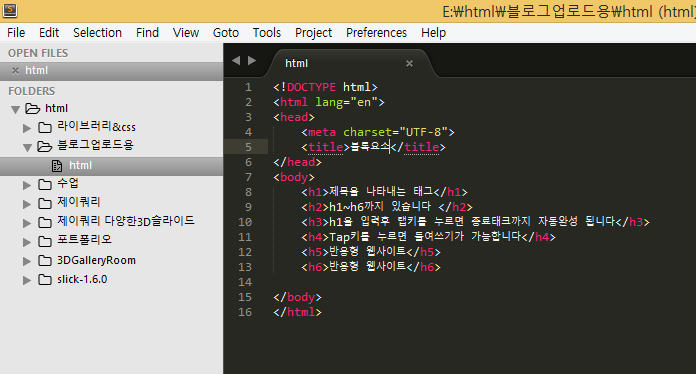This screenshot has width=696, height=374.
Task: Collapse the root html folder arrow
Action: tap(16, 109)
